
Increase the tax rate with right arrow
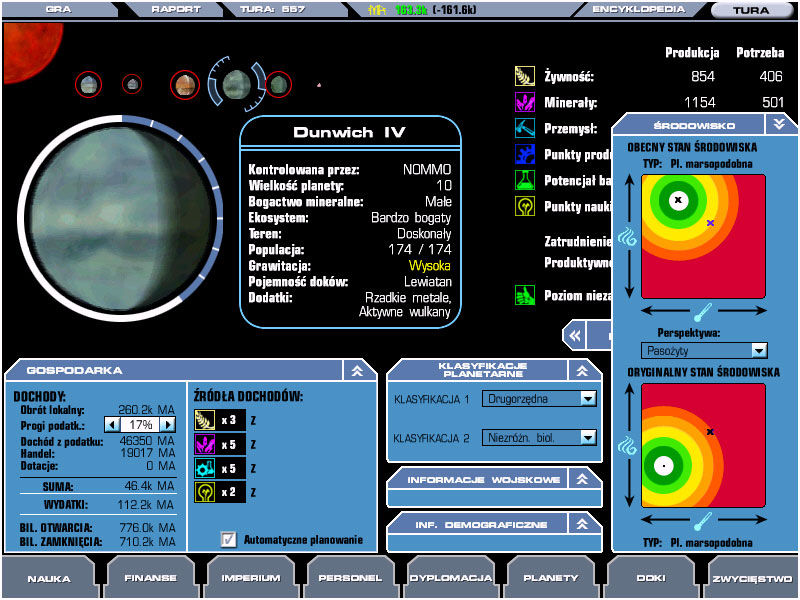167,424
